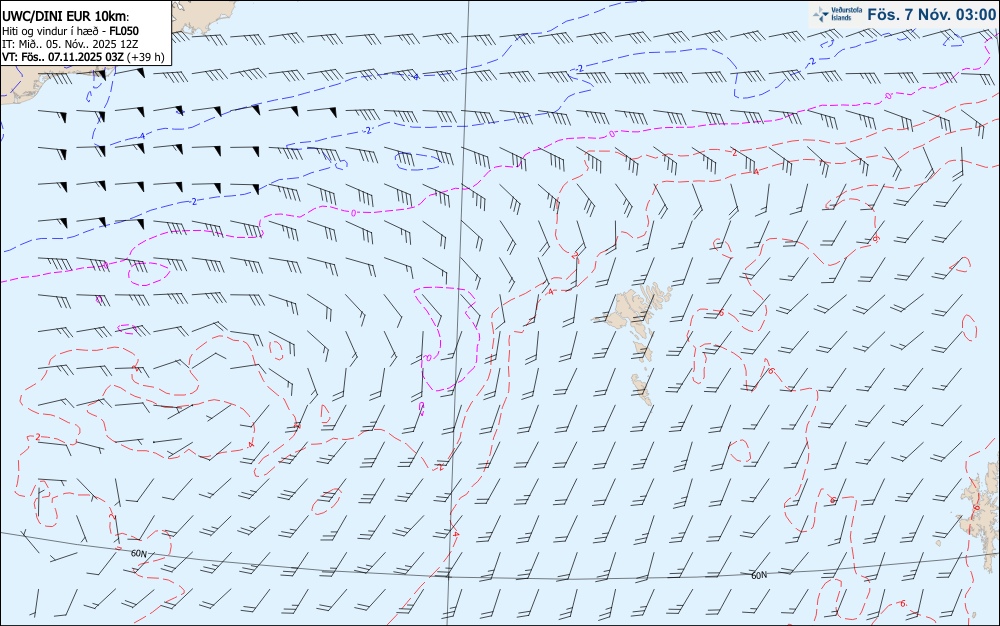Screen dimensions: 1000x626
Task: Click the red '2' contour label at far left
Action: click(38, 437)
